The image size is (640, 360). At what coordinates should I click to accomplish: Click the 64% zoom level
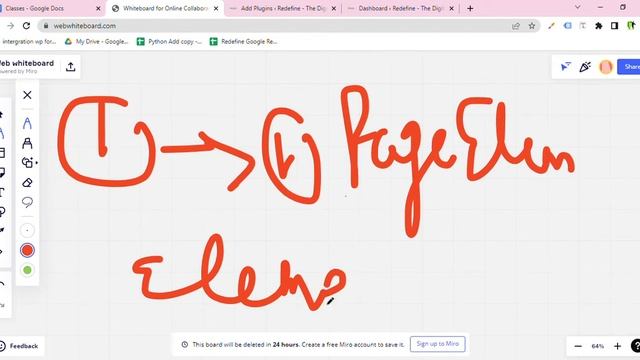coord(598,346)
